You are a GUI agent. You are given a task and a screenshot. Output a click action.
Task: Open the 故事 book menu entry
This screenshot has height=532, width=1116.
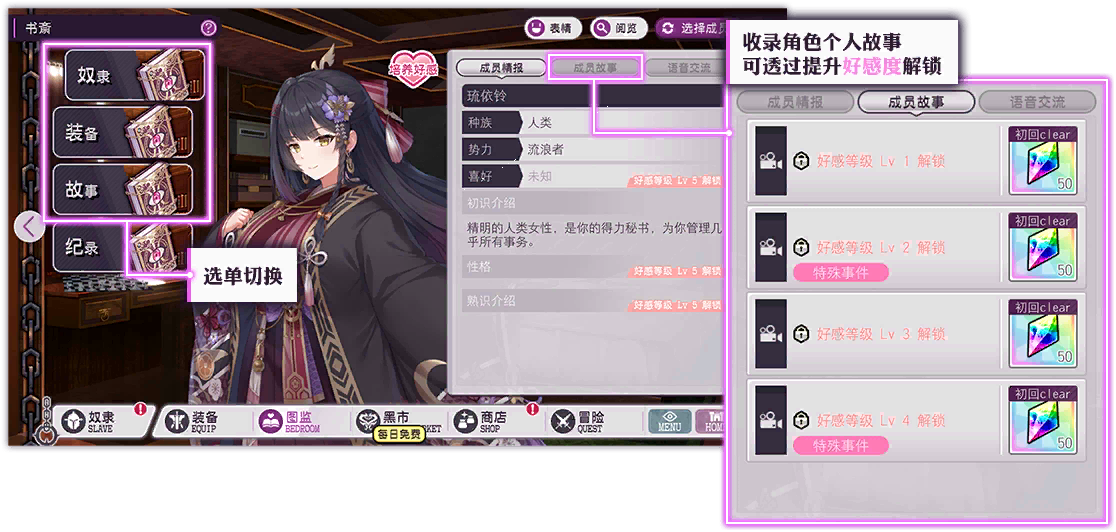pos(122,190)
